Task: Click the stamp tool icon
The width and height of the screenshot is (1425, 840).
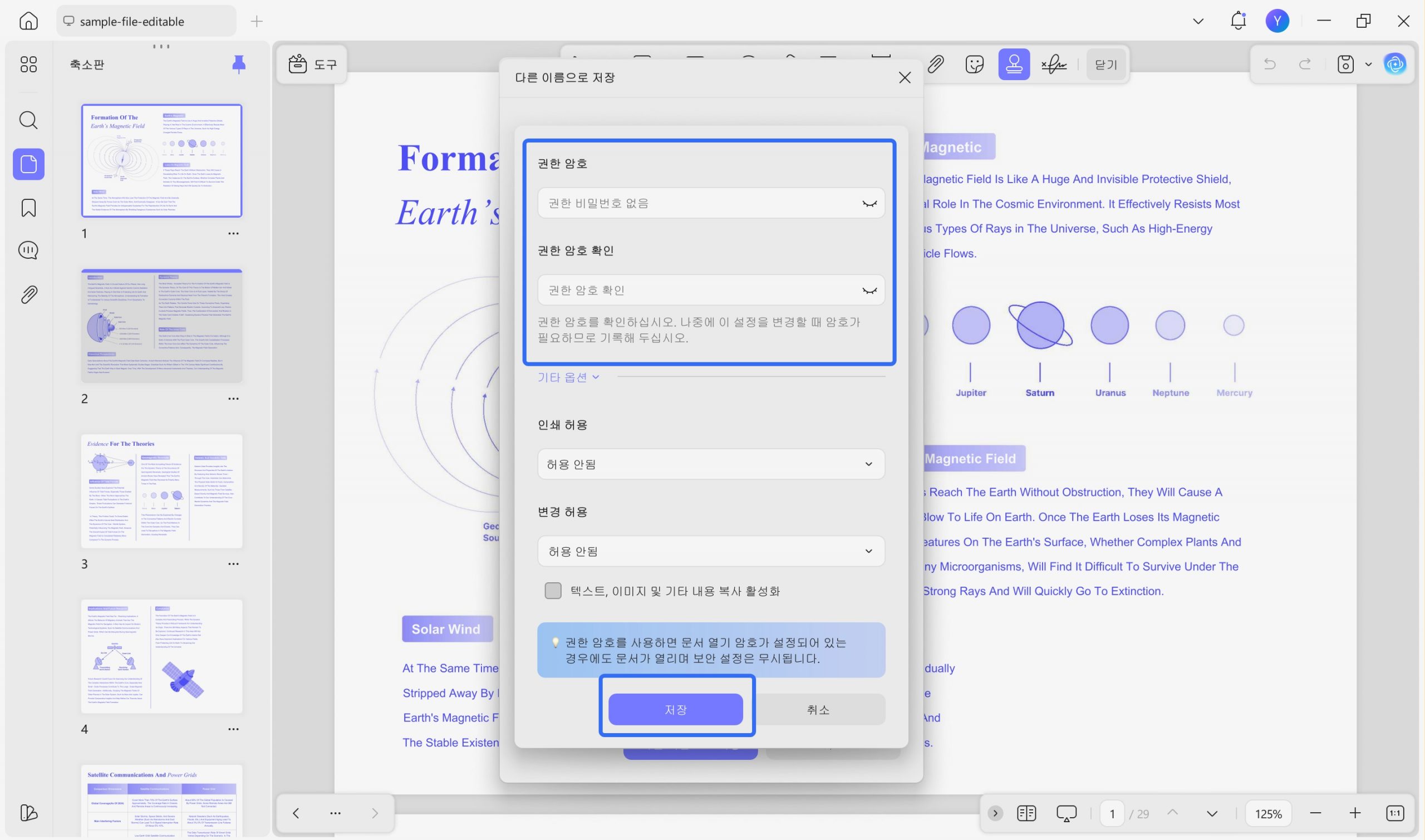Action: (x=1014, y=65)
